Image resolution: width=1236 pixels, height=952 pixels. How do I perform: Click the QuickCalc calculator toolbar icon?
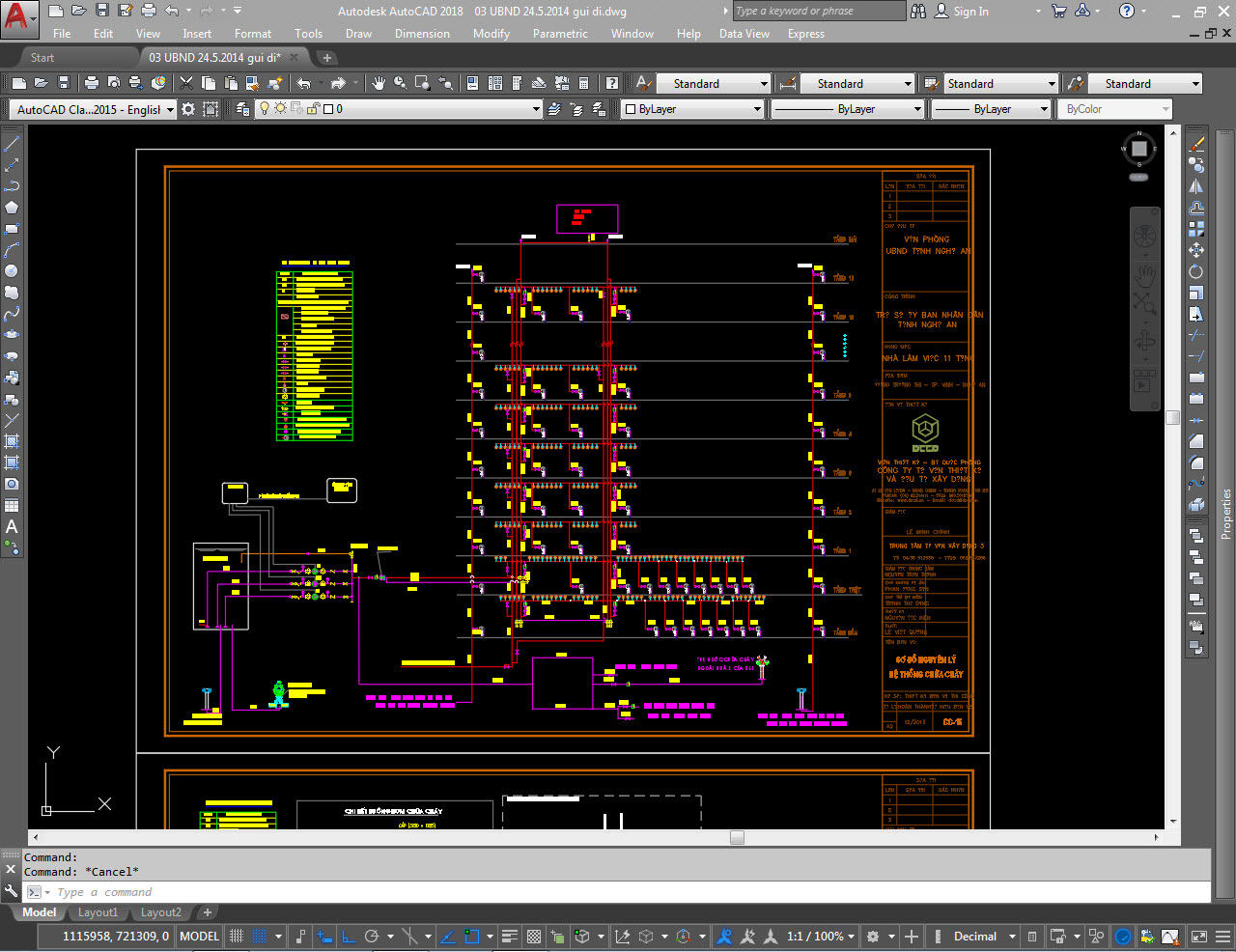(x=583, y=83)
